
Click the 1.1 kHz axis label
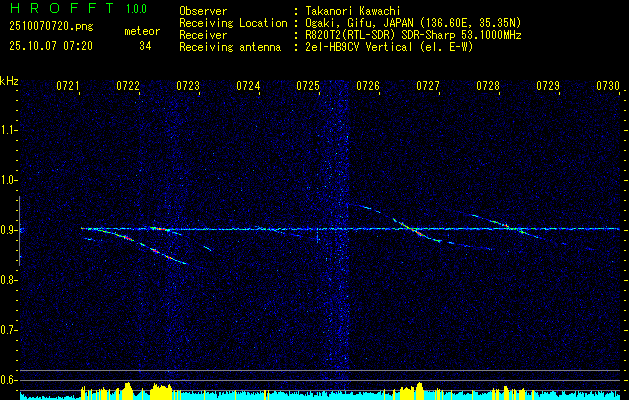click(7, 130)
